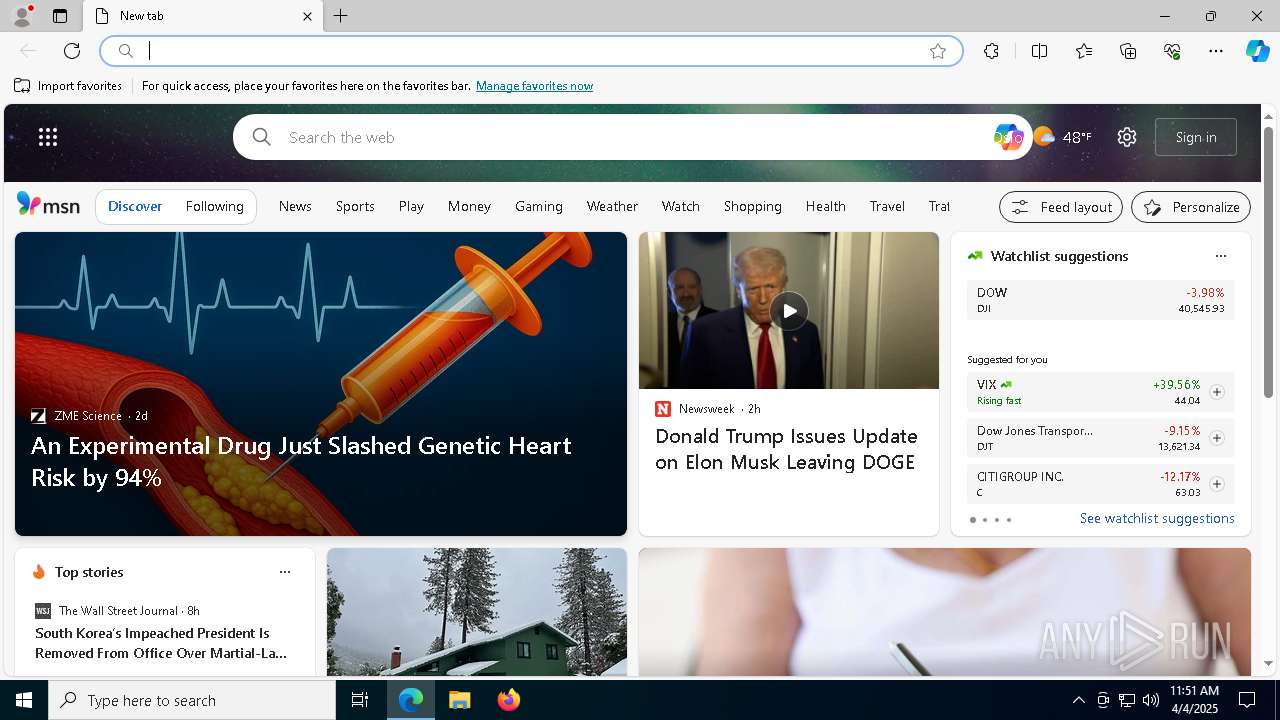Open the Money category

pyautogui.click(x=469, y=206)
